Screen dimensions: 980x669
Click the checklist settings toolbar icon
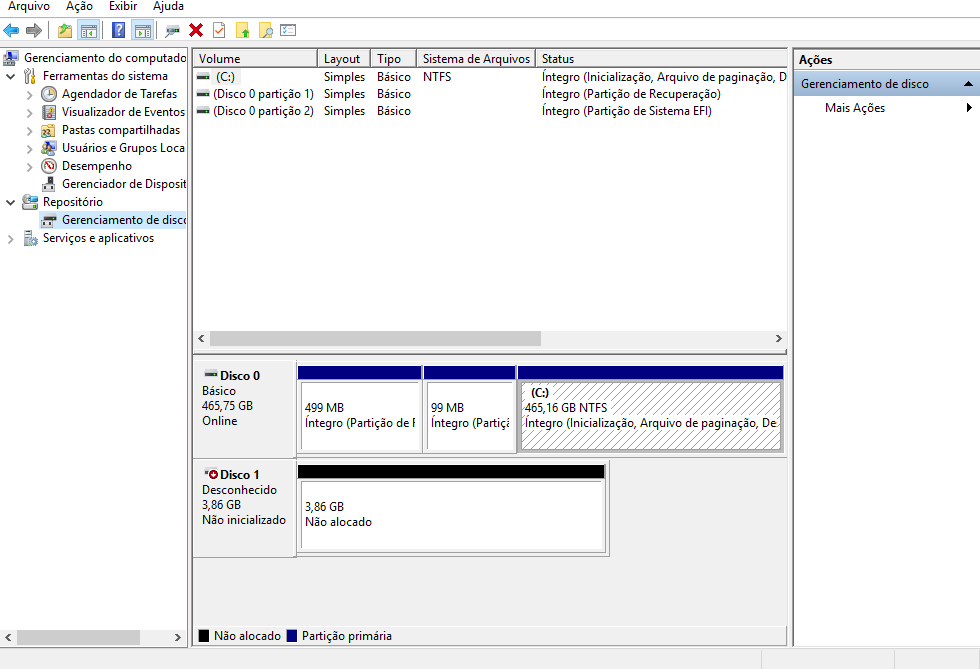288,30
